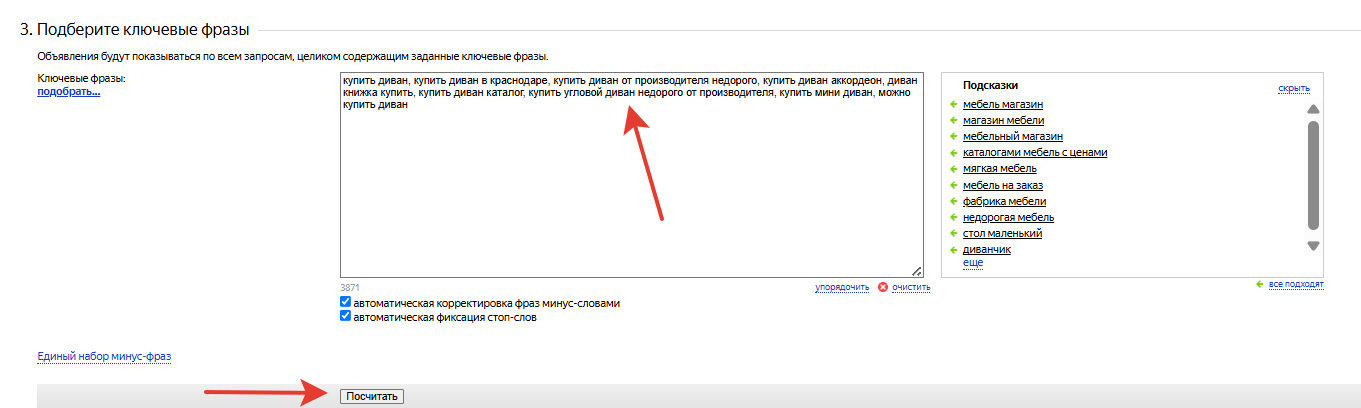Choose the 'мебель на заказ' suggestion
This screenshot has width=1361, height=408.
(x=1004, y=185)
